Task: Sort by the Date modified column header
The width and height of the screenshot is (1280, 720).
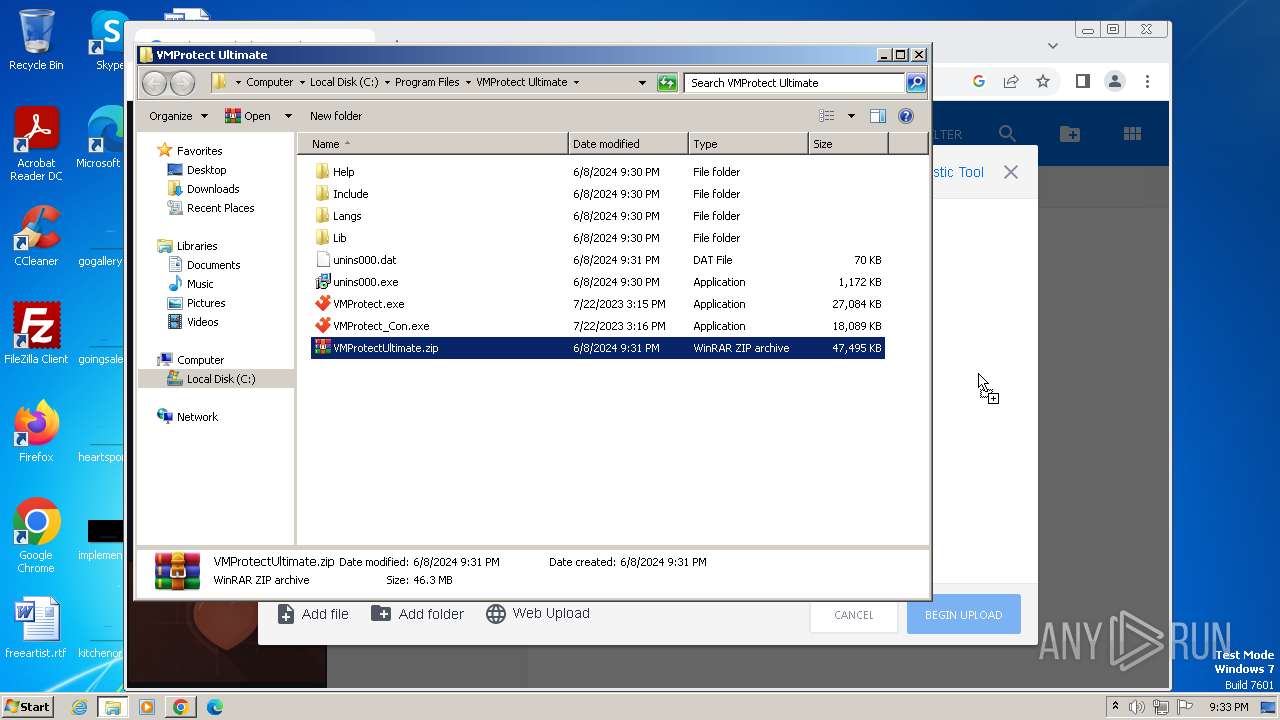Action: coord(628,144)
